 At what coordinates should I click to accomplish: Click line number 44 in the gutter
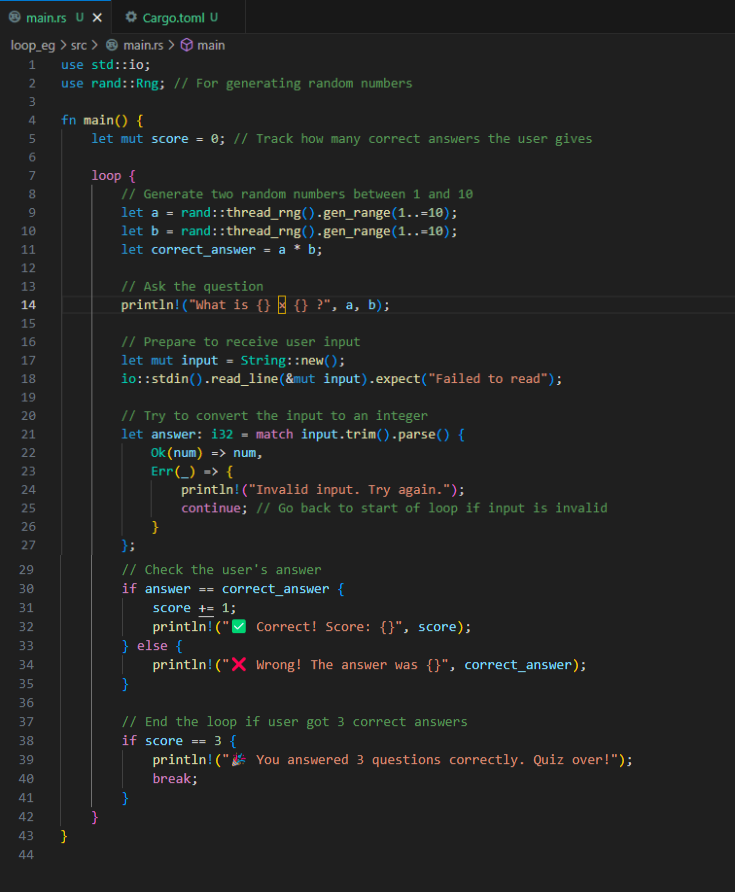(26, 854)
